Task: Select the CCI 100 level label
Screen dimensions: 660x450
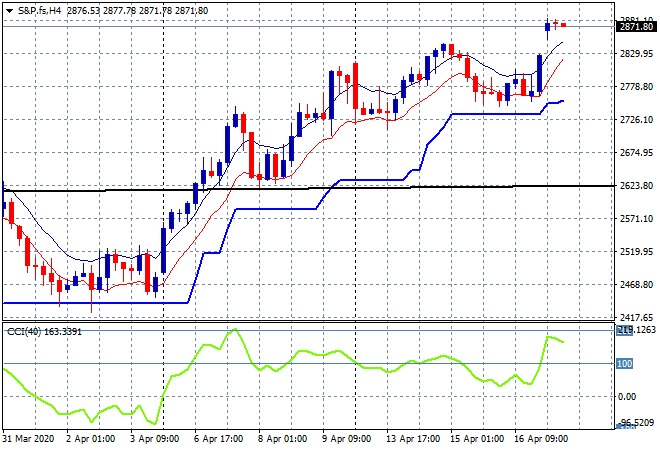Action: coord(624,364)
